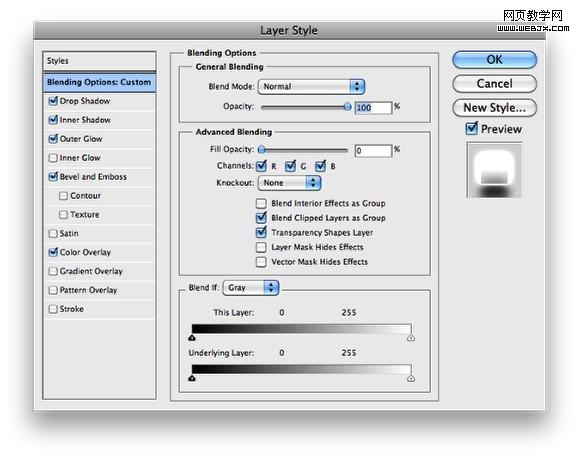Enable the Gradient Overlay checkbox
The image size is (580, 458).
[x=53, y=271]
